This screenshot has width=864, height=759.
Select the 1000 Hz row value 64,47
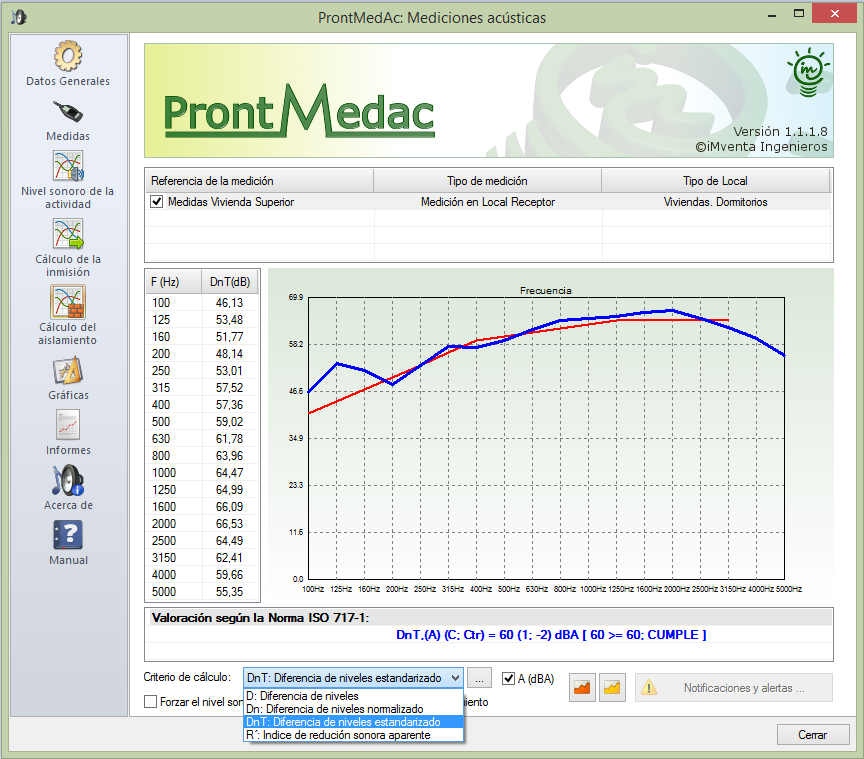[x=229, y=473]
